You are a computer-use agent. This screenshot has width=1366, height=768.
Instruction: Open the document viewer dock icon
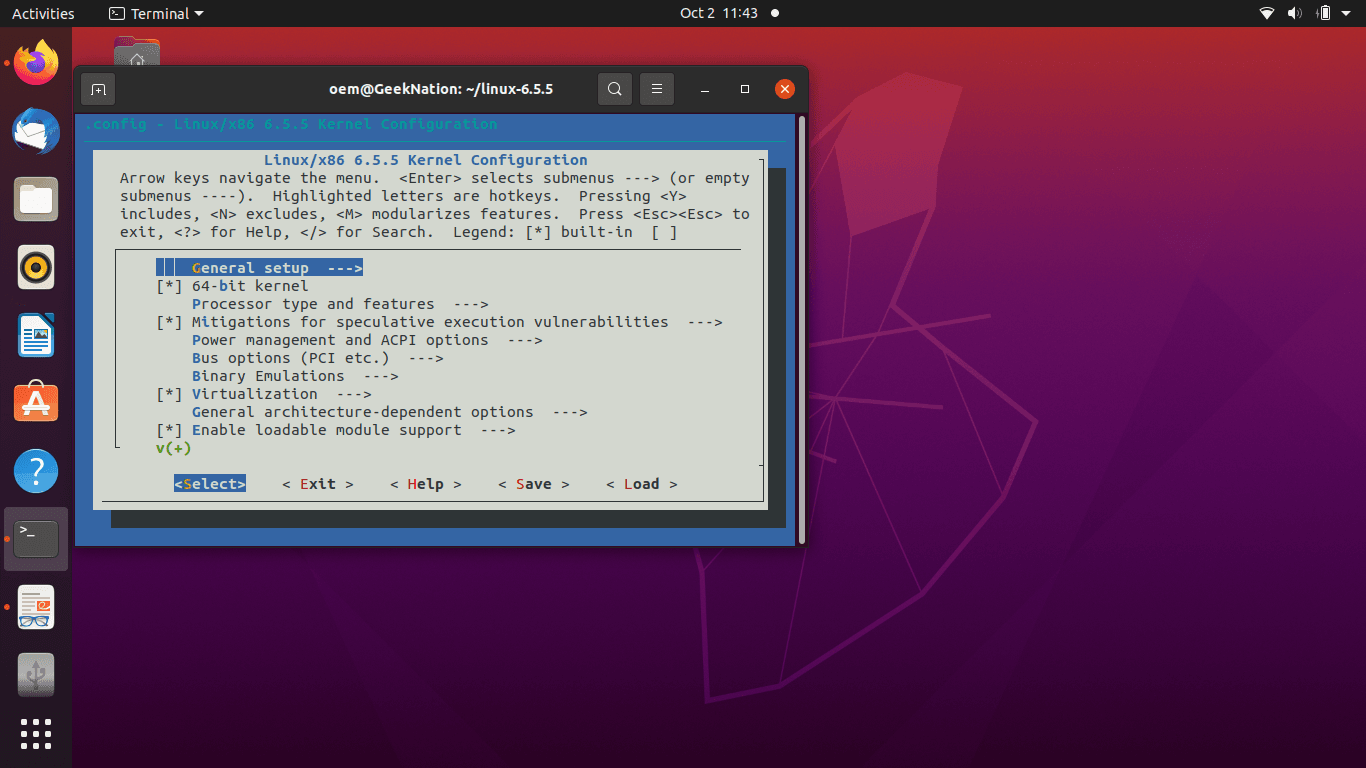point(36,607)
